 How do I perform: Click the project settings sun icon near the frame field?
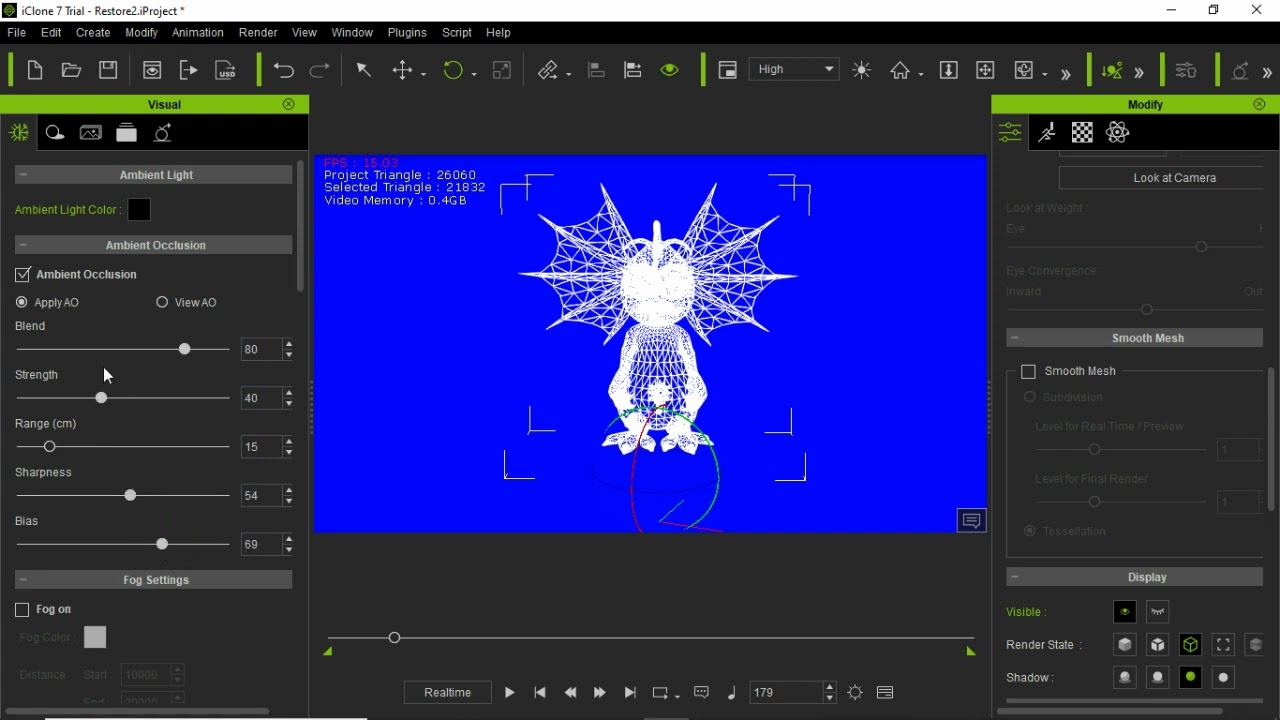pyautogui.click(x=855, y=692)
